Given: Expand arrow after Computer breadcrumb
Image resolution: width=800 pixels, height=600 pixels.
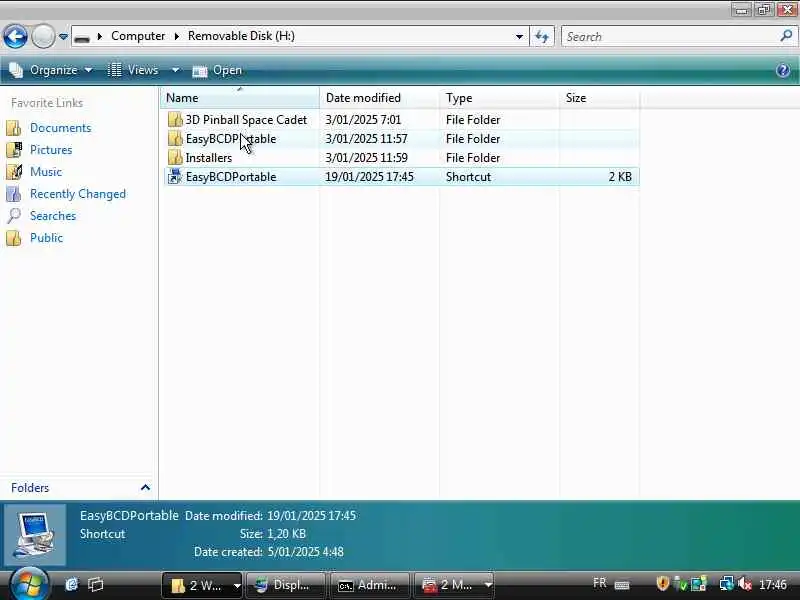Looking at the screenshot, I should (x=177, y=36).
